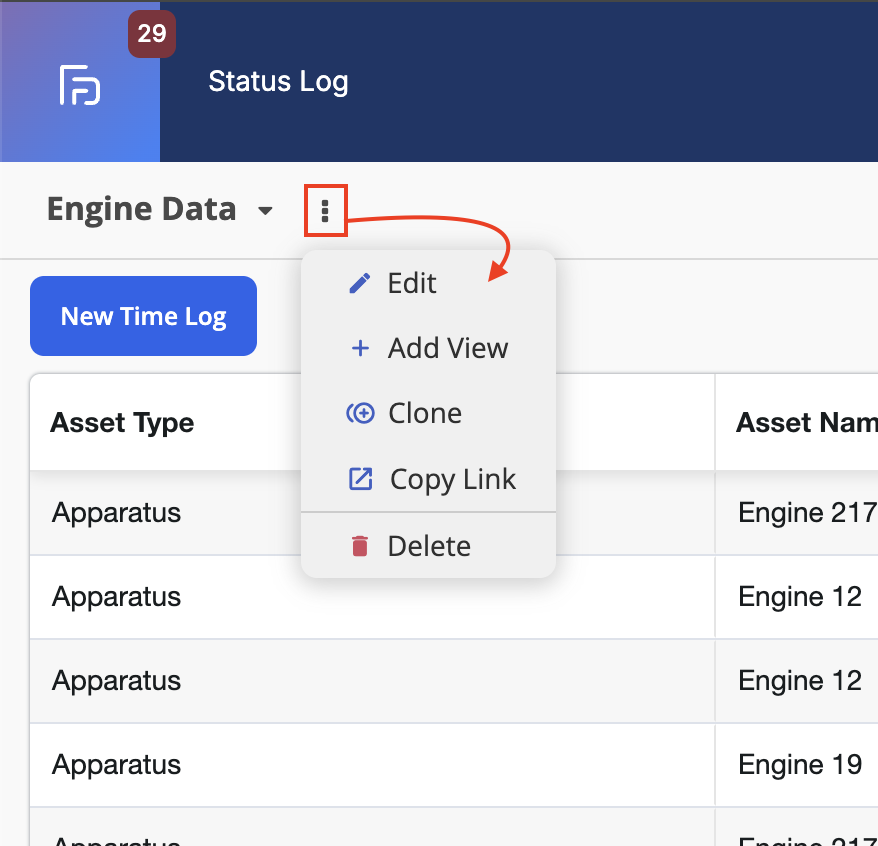The image size is (878, 846).
Task: Click the Asset Name column header
Action: pyautogui.click(x=806, y=422)
